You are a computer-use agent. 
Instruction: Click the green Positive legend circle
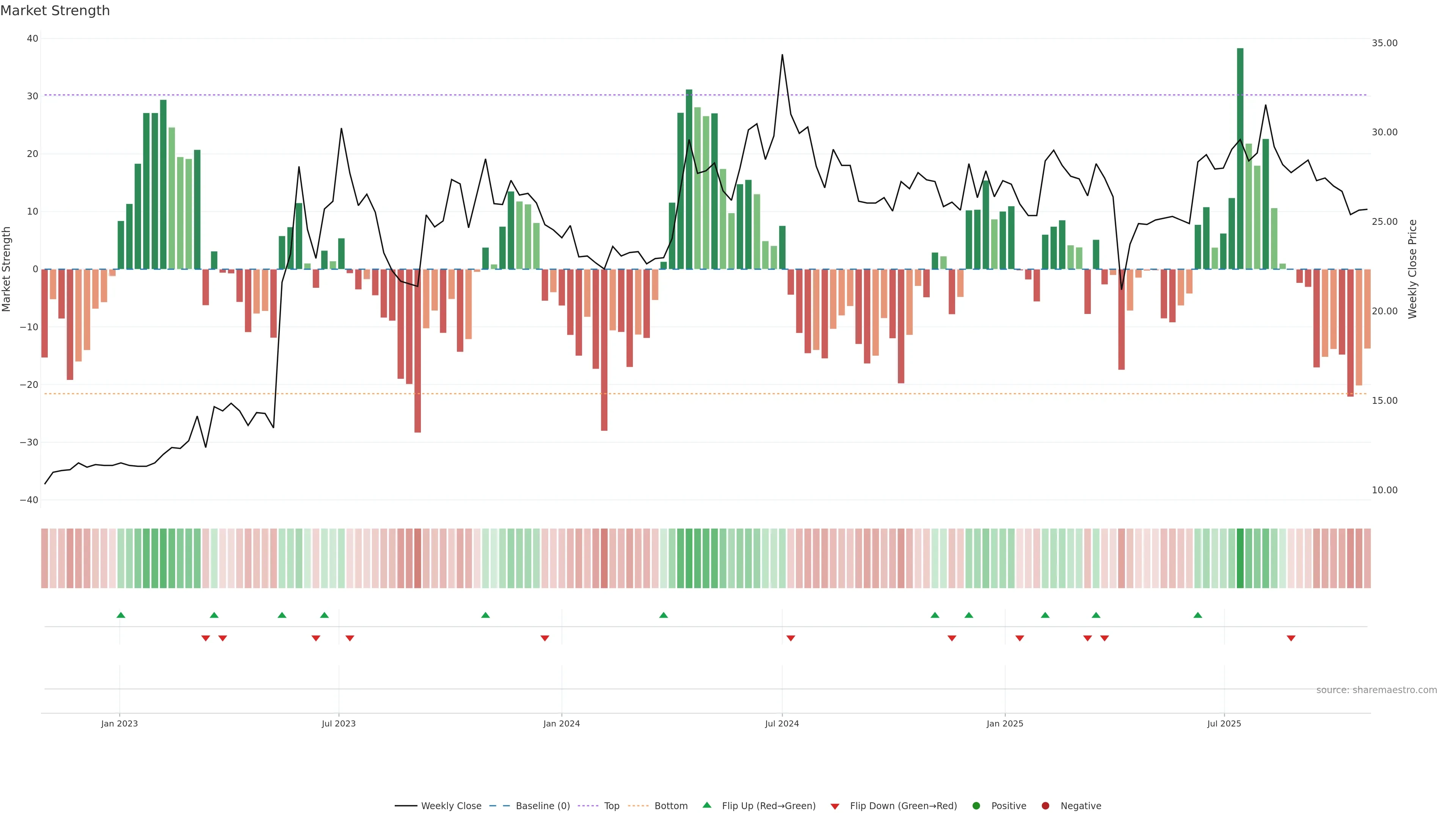pyautogui.click(x=976, y=805)
